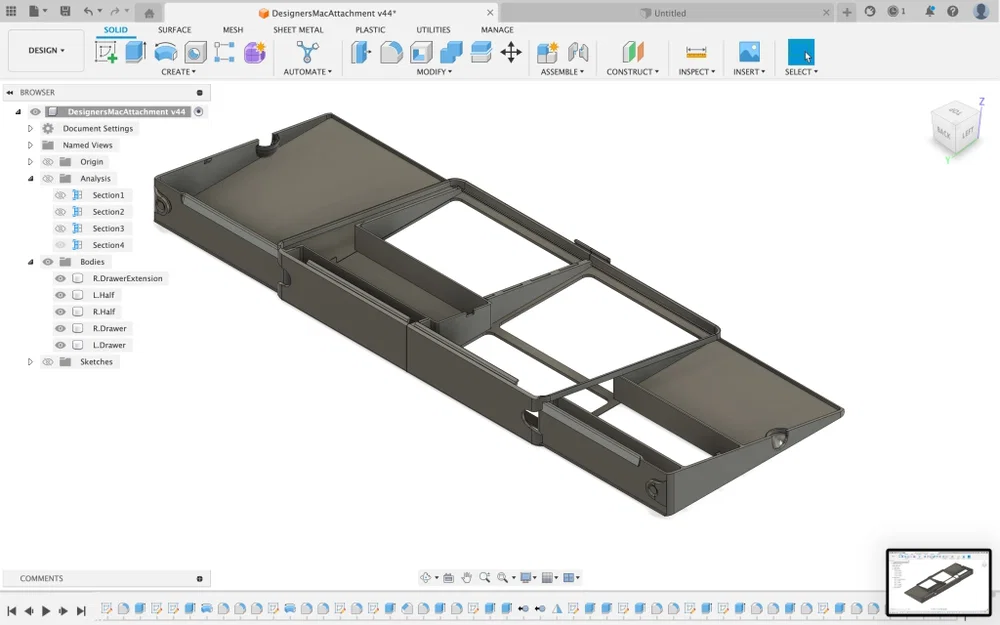
Task: Select the Offset Face tool icon
Action: pos(481,52)
